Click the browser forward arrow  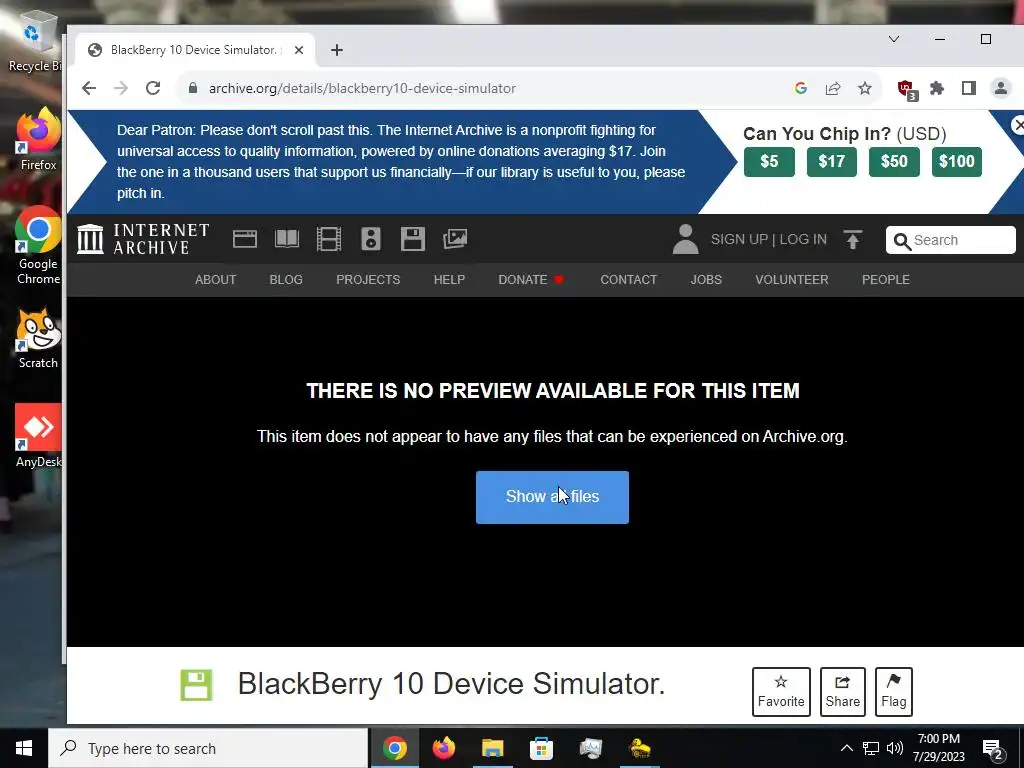pos(121,88)
